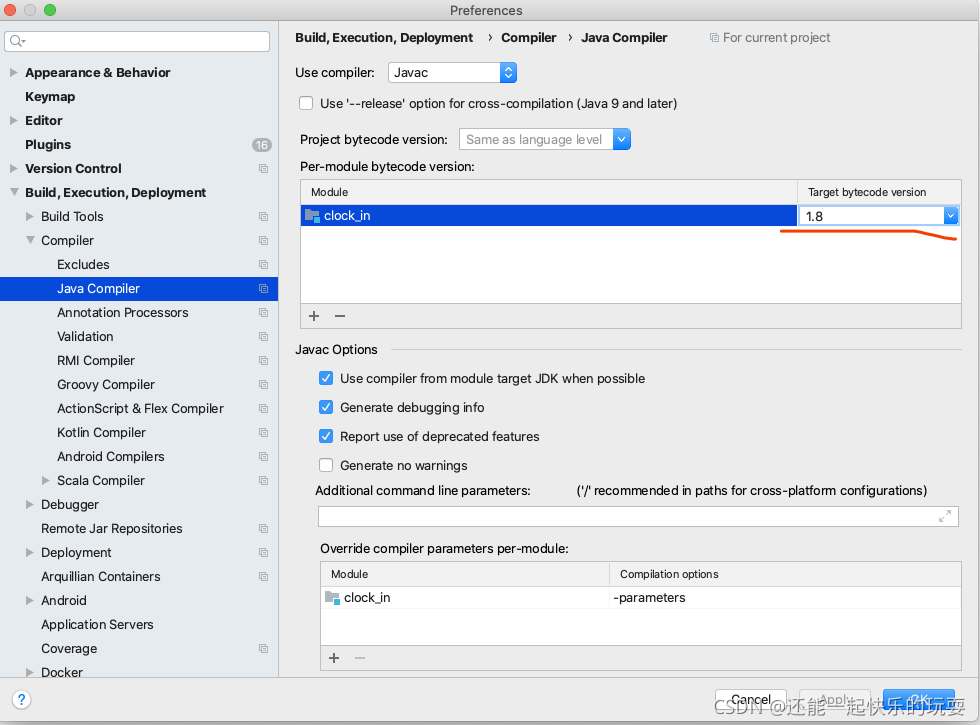
Task: Enable the '--release' option for cross-compilation checkbox
Action: click(x=306, y=103)
